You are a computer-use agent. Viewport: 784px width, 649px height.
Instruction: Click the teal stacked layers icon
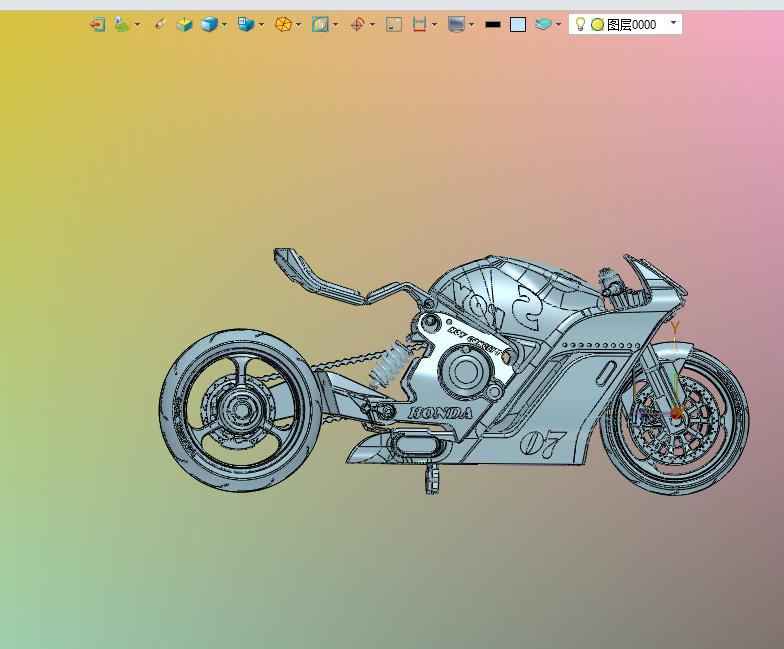(x=543, y=24)
